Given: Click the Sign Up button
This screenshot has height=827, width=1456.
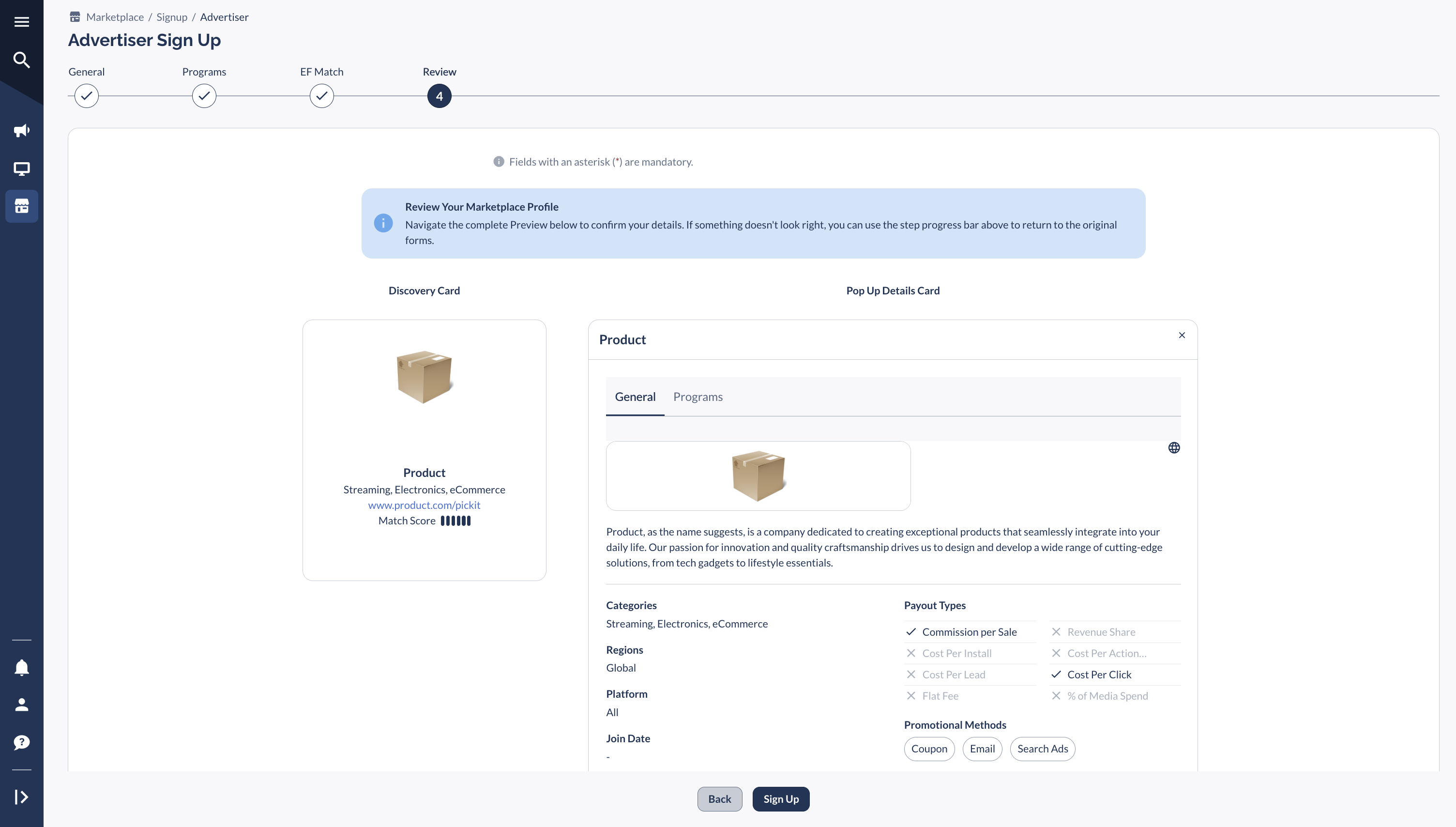Looking at the screenshot, I should pyautogui.click(x=781, y=799).
